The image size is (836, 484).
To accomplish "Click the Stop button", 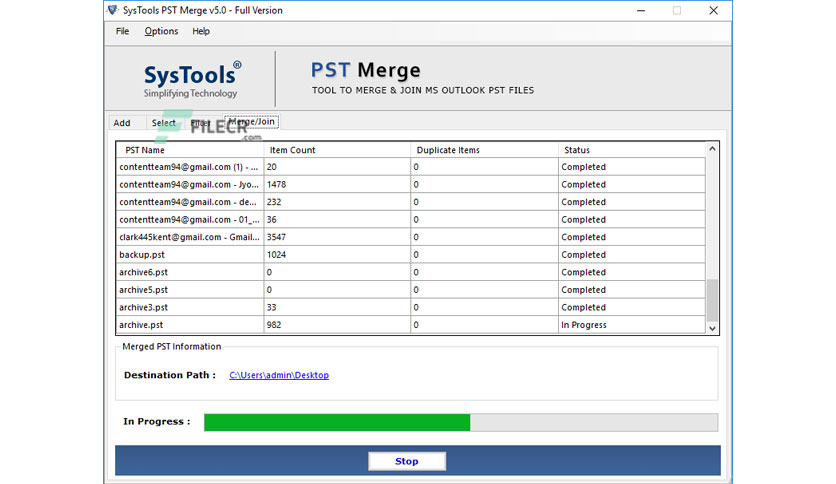I will pyautogui.click(x=407, y=461).
